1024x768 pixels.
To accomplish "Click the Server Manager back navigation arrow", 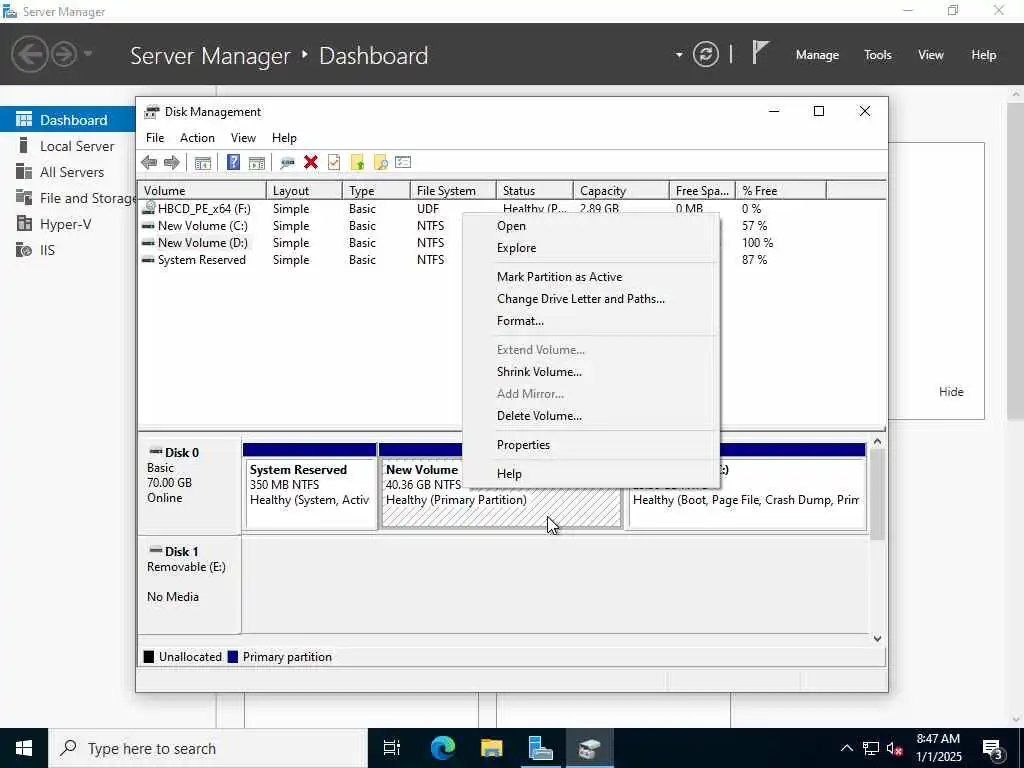I will 29,54.
